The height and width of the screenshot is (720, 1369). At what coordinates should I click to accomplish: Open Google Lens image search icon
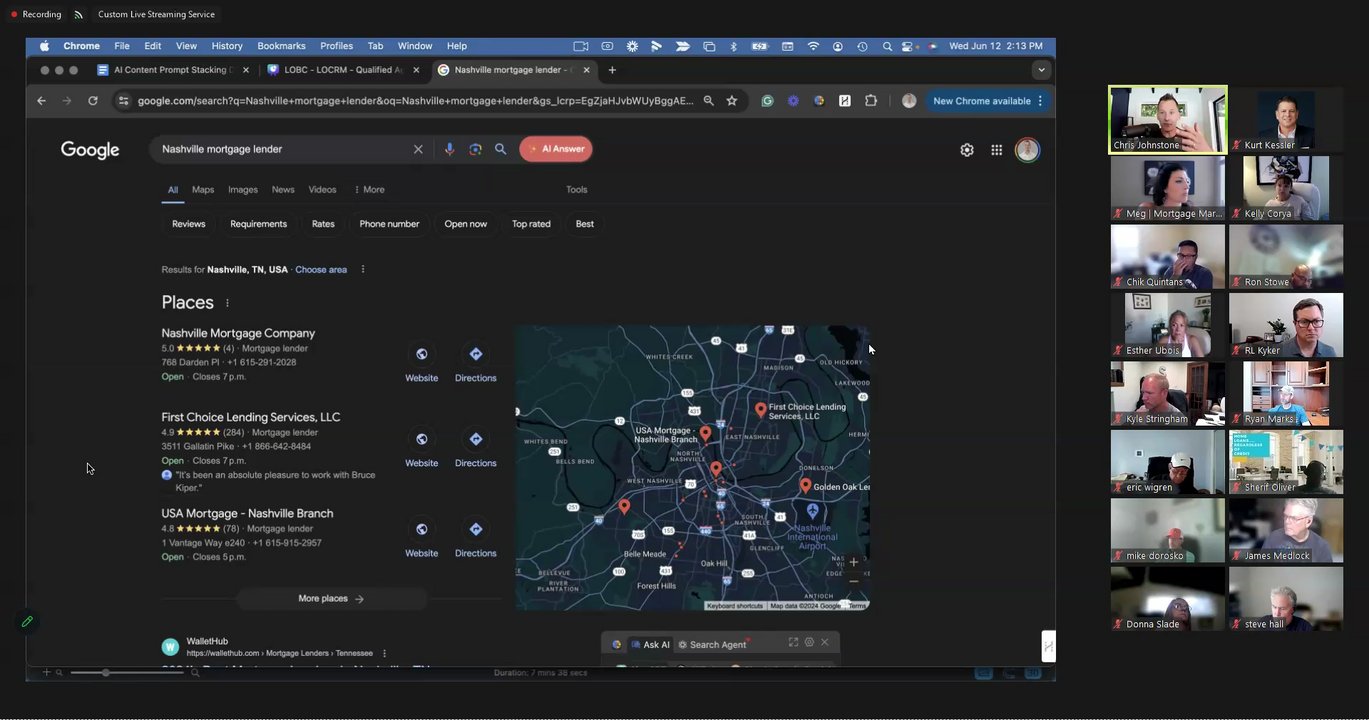(x=475, y=149)
